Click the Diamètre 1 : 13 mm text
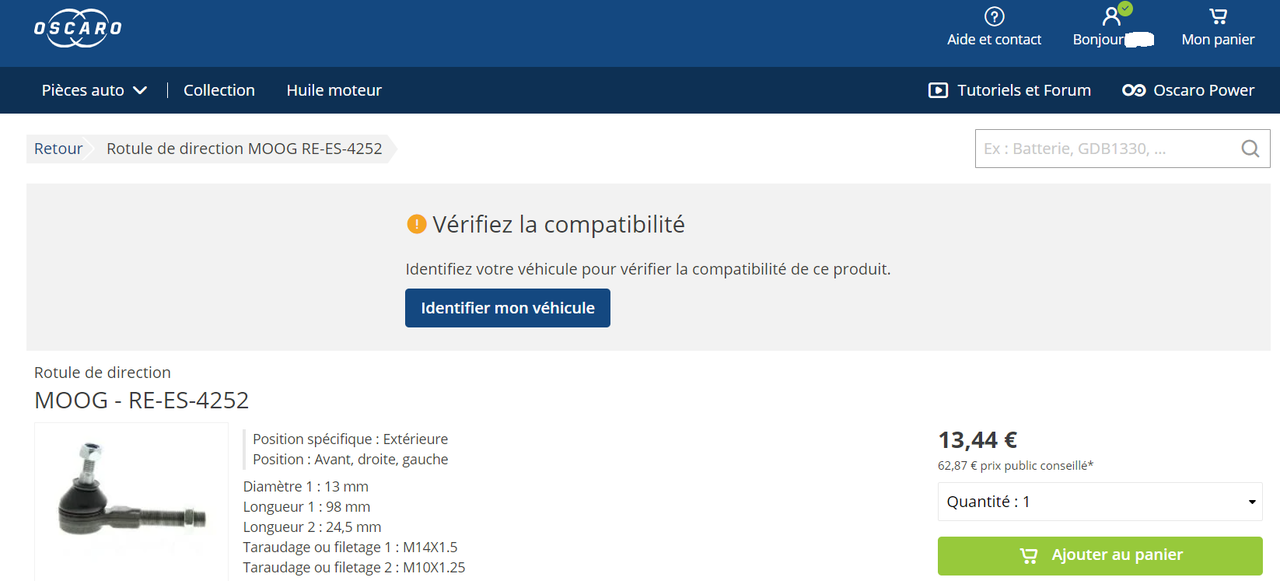1280x581 pixels. tap(306, 487)
